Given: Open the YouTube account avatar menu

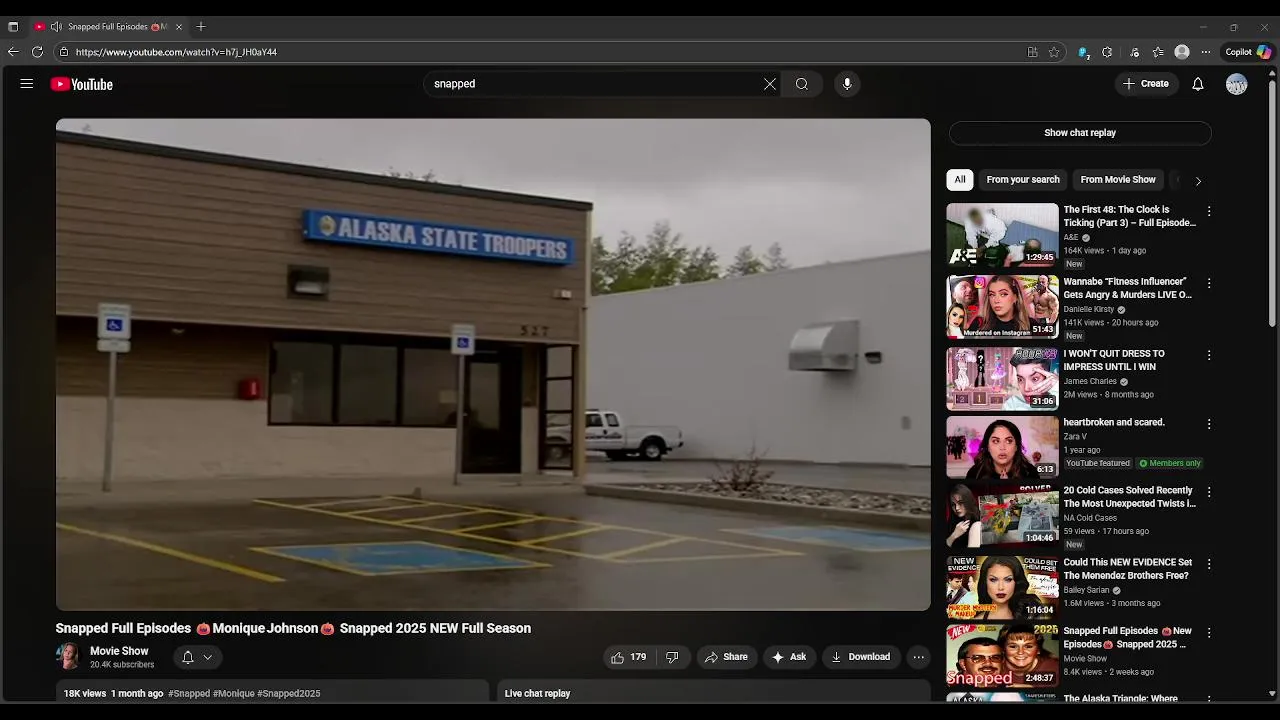Looking at the screenshot, I should (x=1237, y=84).
